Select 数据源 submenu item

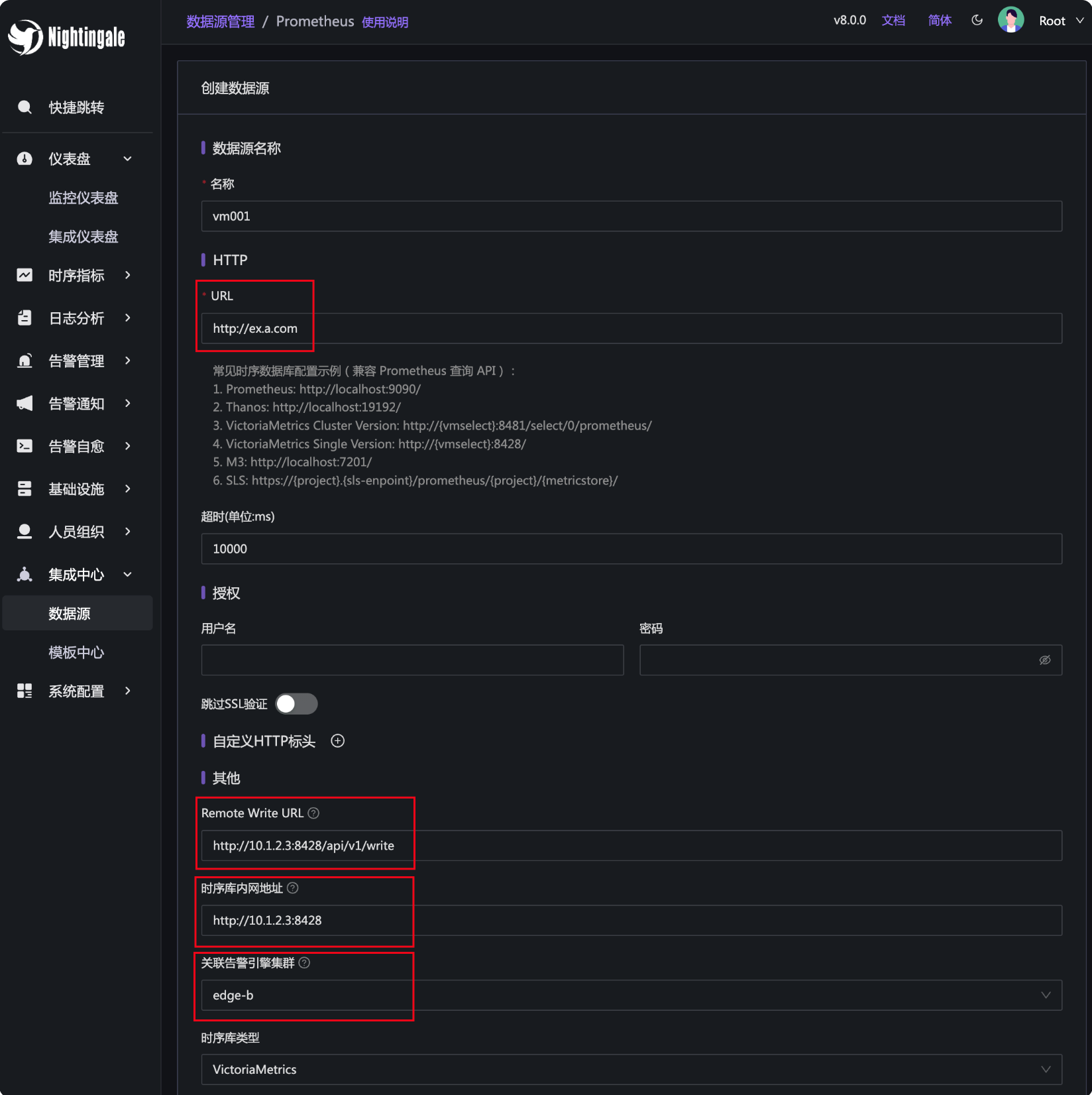tap(78, 613)
